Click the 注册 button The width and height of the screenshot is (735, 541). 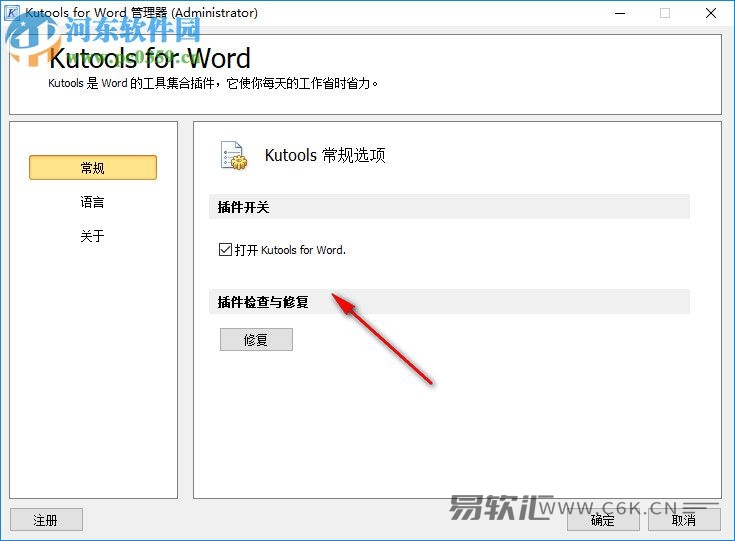[46, 520]
